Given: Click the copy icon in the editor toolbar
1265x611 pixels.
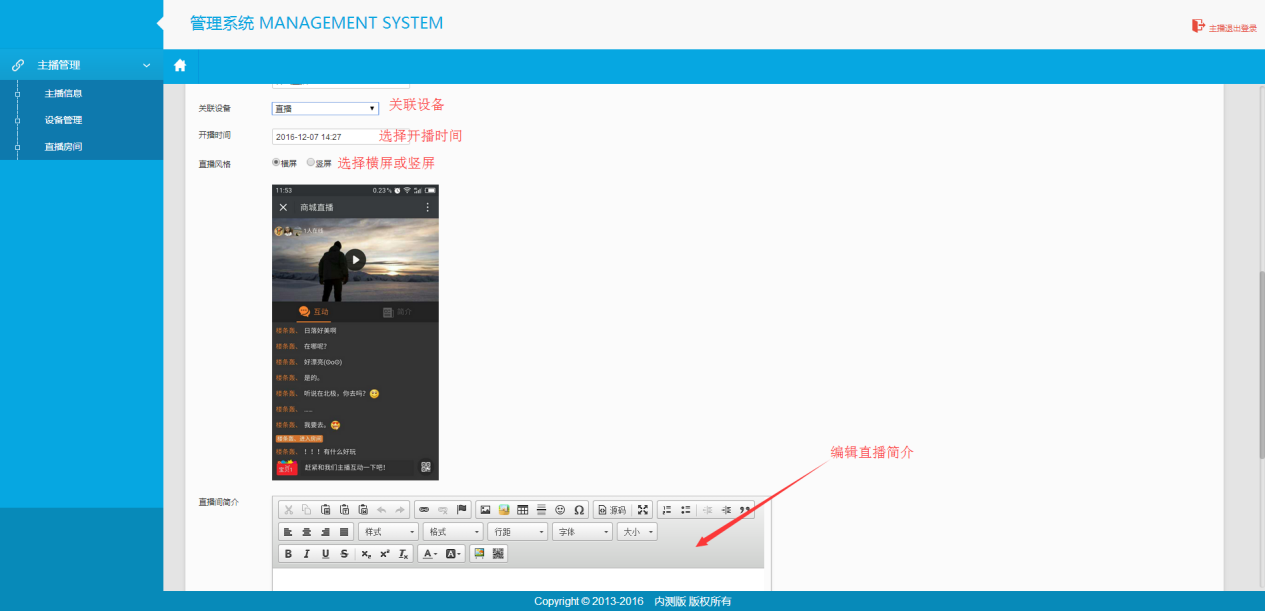Looking at the screenshot, I should coord(307,510).
